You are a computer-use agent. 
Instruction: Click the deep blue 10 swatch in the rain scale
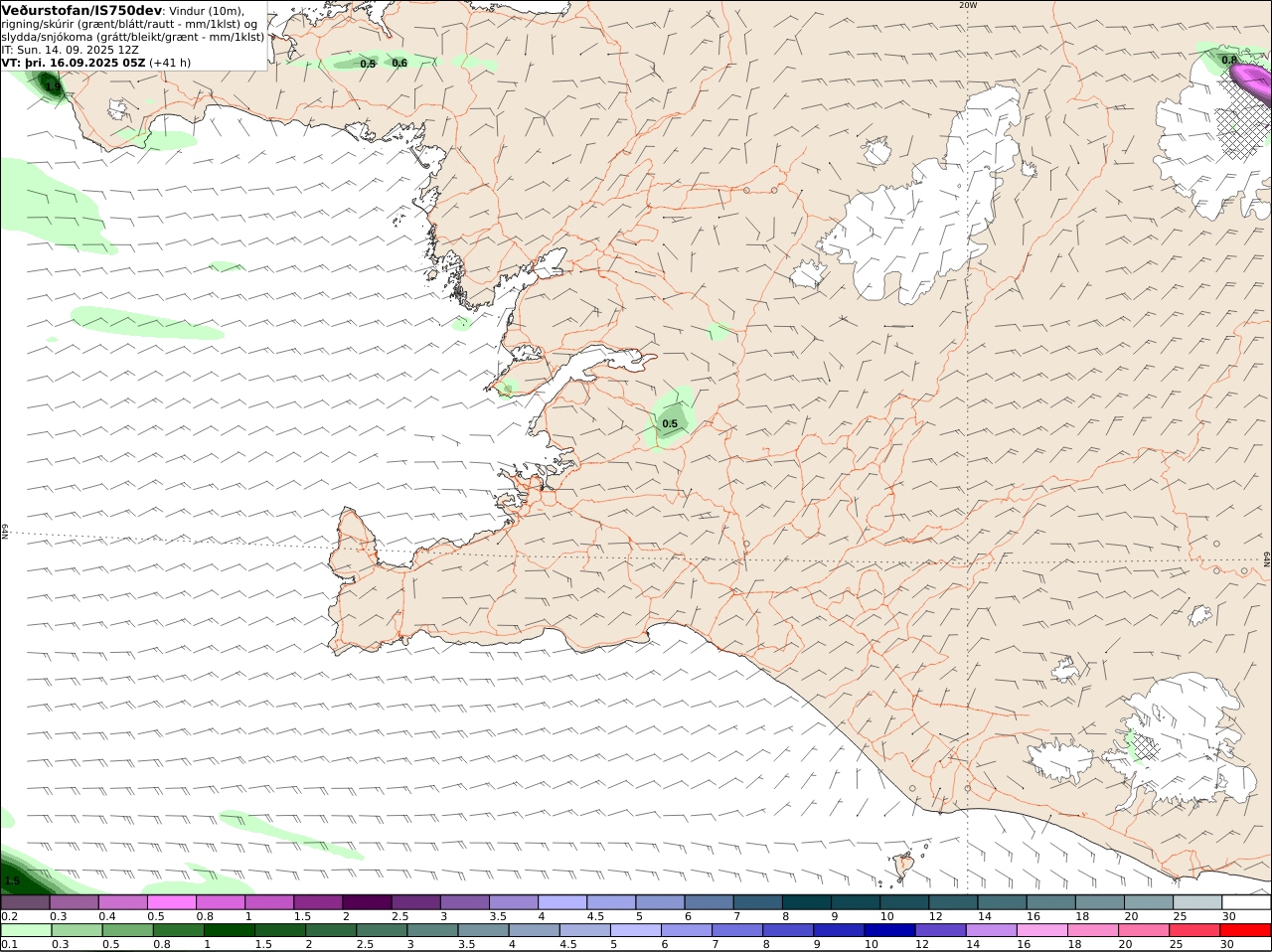click(890, 930)
